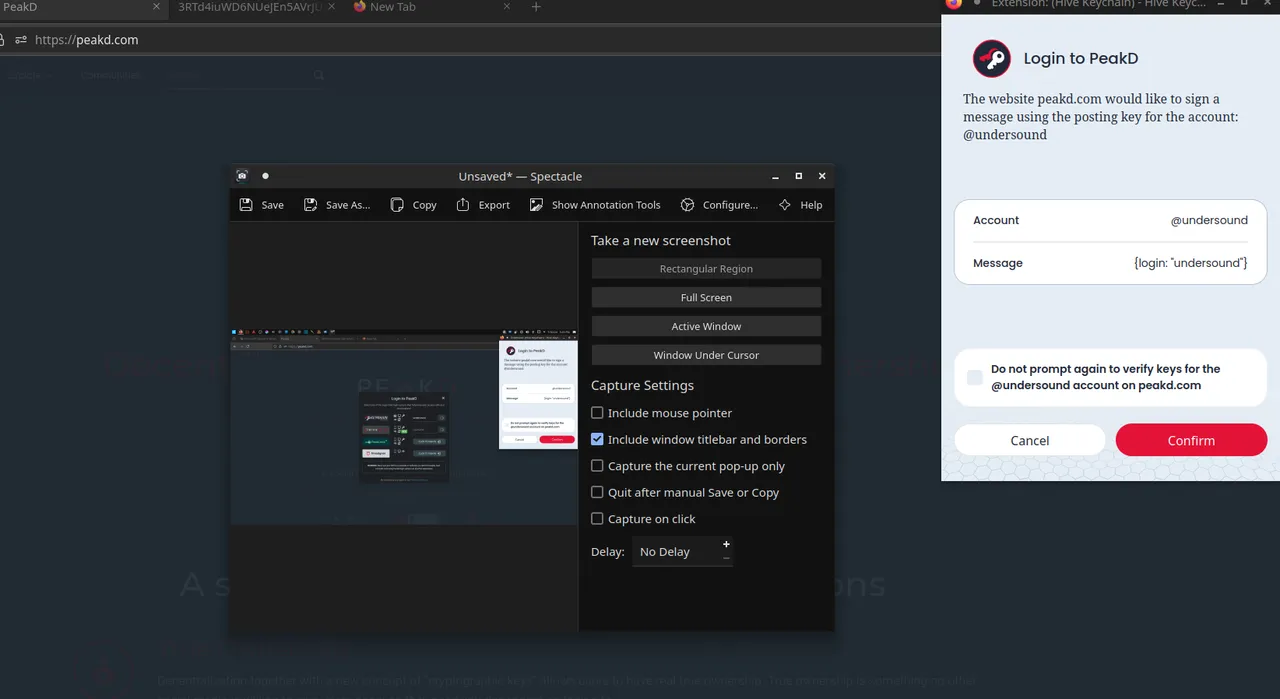Close the New Tab browser tab
Screen dimensions: 1280x699
click(x=506, y=7)
